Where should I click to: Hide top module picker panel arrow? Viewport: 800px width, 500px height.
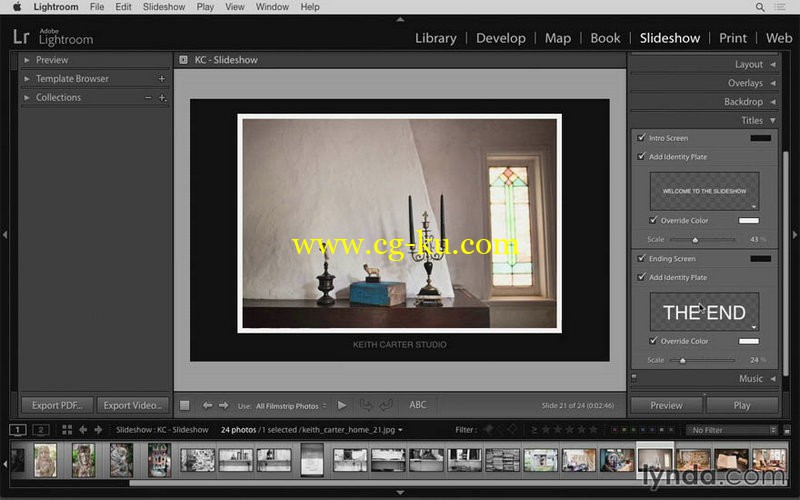click(400, 19)
